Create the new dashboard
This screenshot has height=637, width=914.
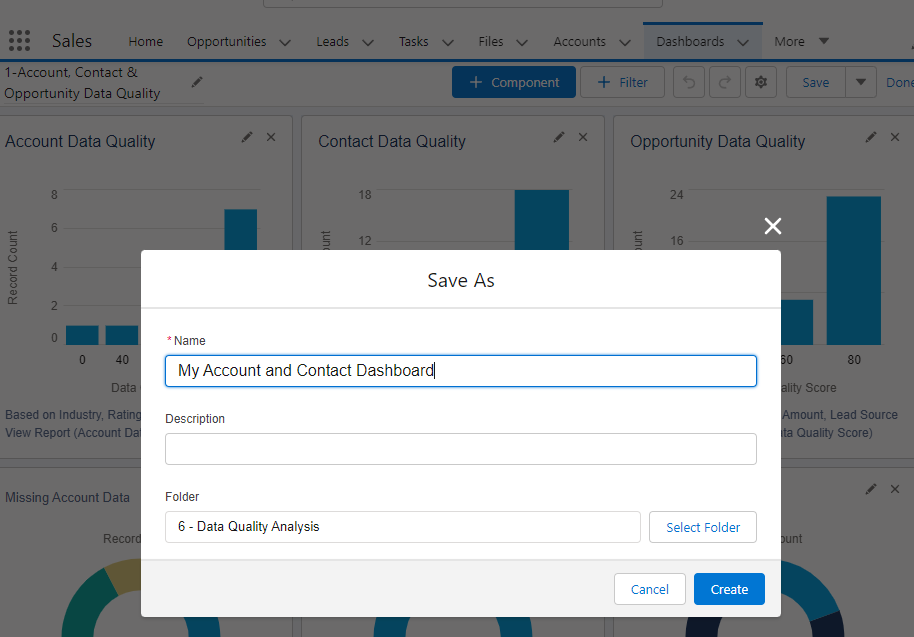[x=729, y=589]
